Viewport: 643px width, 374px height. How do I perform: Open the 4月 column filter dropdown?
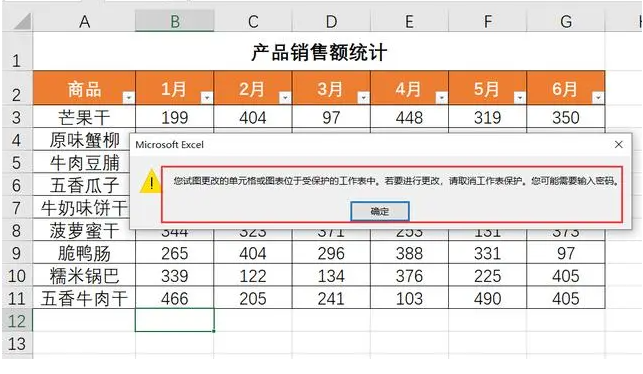coord(442,98)
